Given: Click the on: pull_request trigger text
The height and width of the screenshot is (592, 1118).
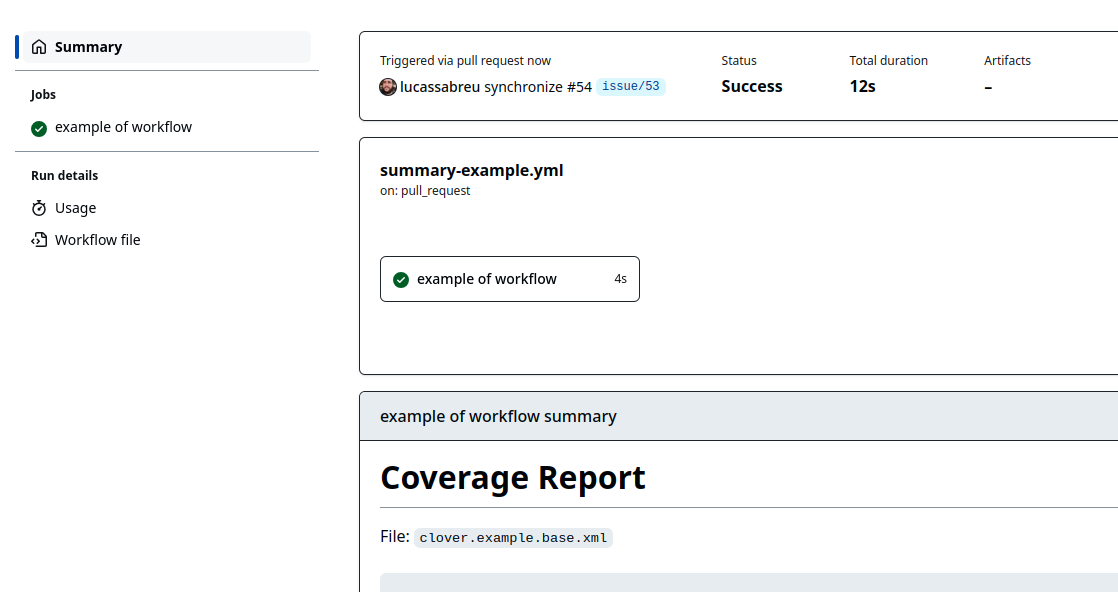Looking at the screenshot, I should [x=425, y=191].
